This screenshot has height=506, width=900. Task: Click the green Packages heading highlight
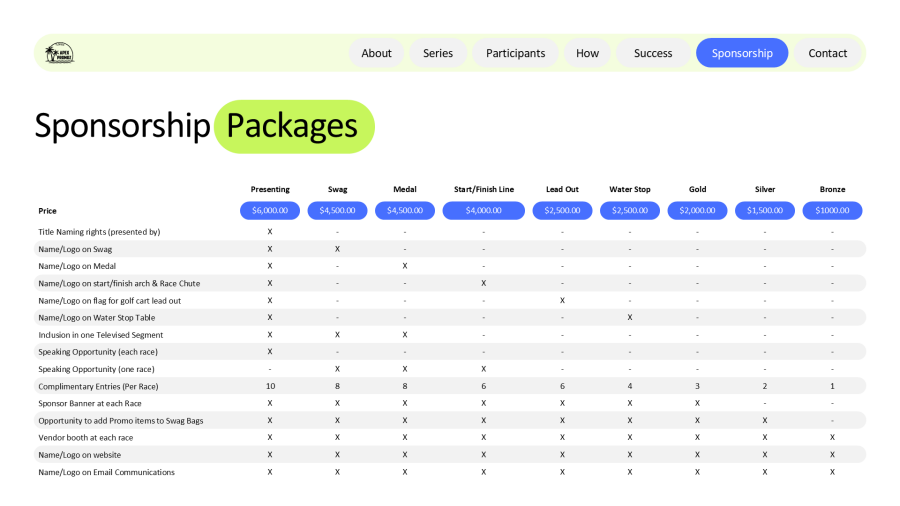(x=293, y=126)
